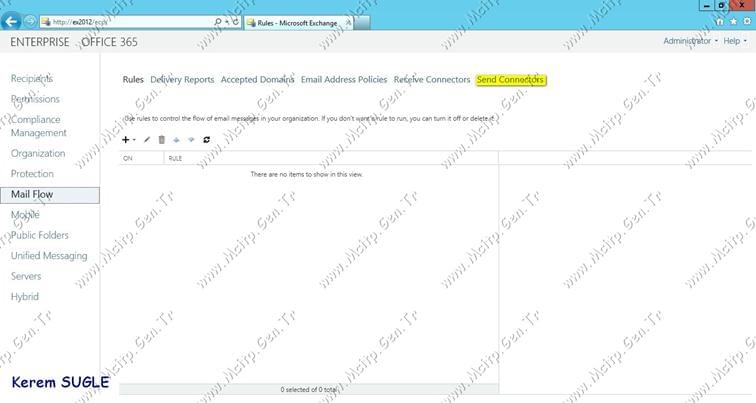Open Servers in the sidebar
The image size is (756, 403).
coord(26,277)
